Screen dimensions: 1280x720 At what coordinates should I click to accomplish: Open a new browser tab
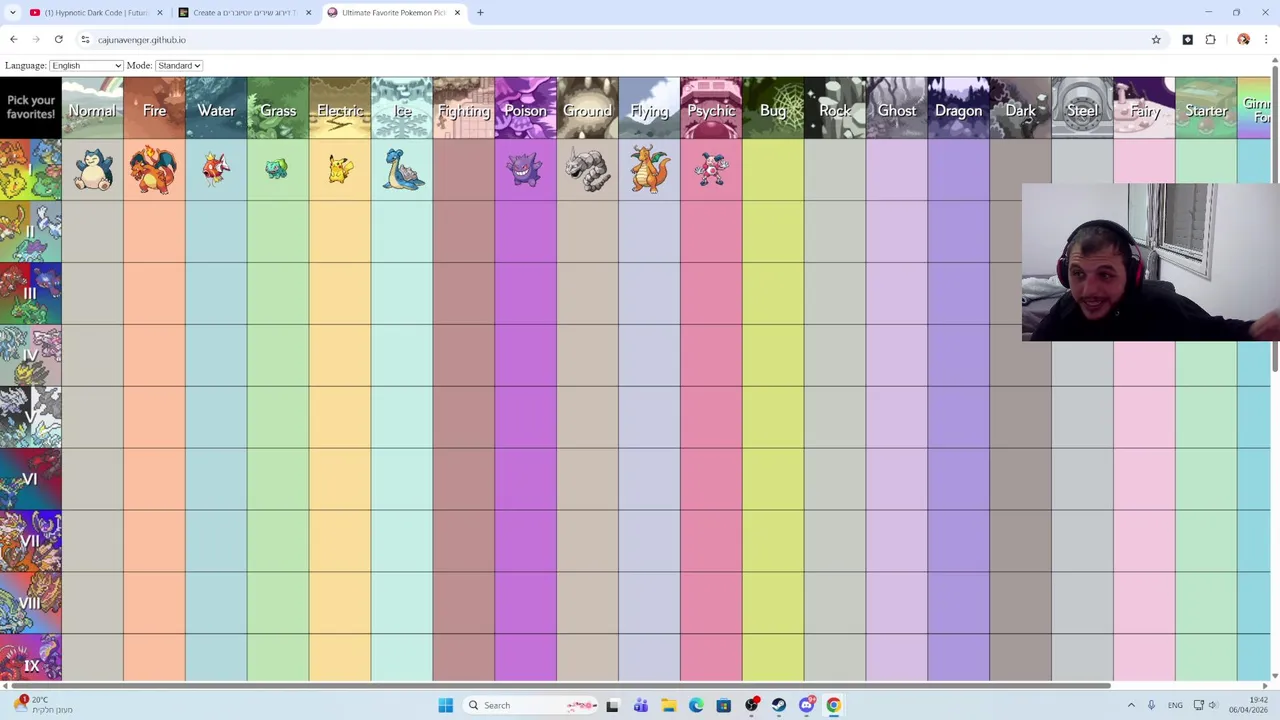(x=480, y=12)
